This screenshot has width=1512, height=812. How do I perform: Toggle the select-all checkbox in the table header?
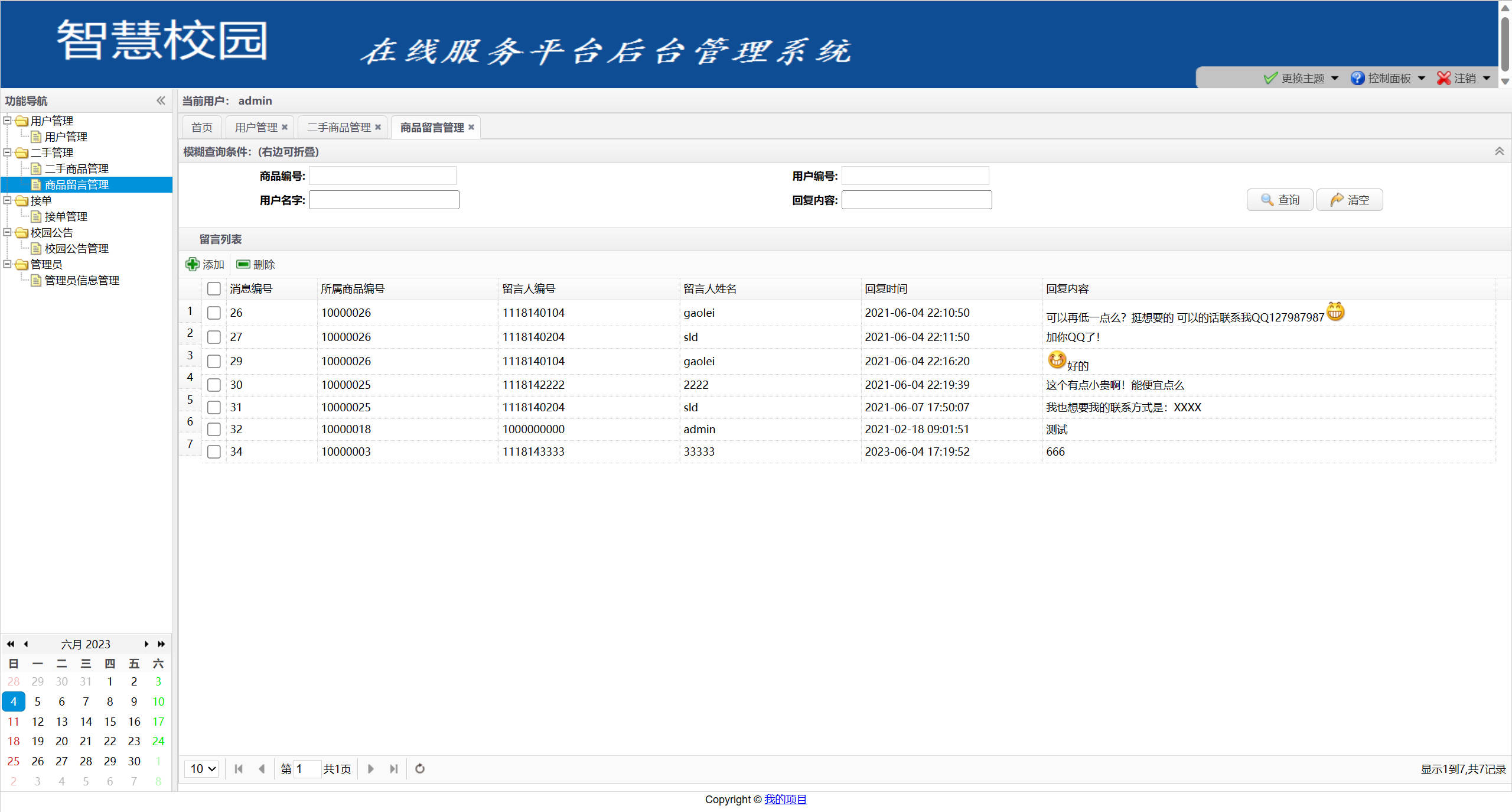coord(214,288)
